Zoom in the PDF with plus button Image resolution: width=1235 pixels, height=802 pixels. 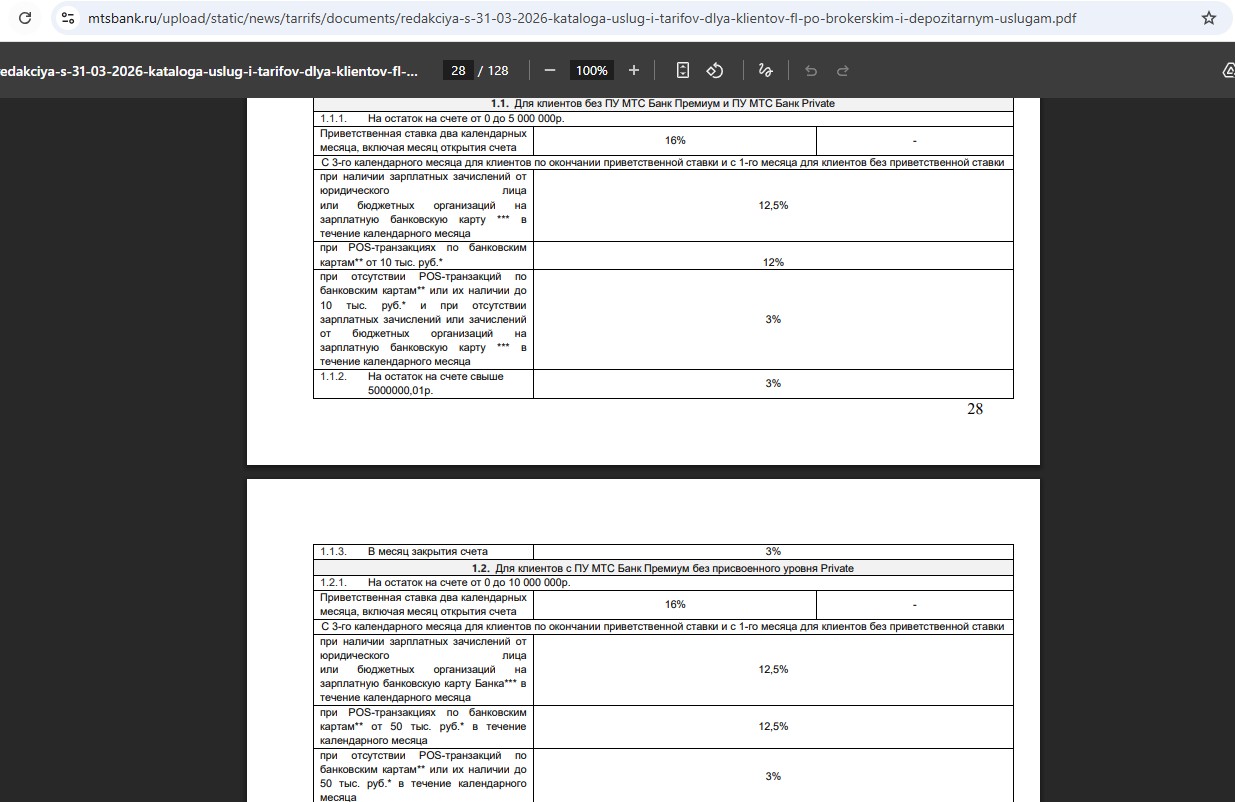(x=633, y=70)
